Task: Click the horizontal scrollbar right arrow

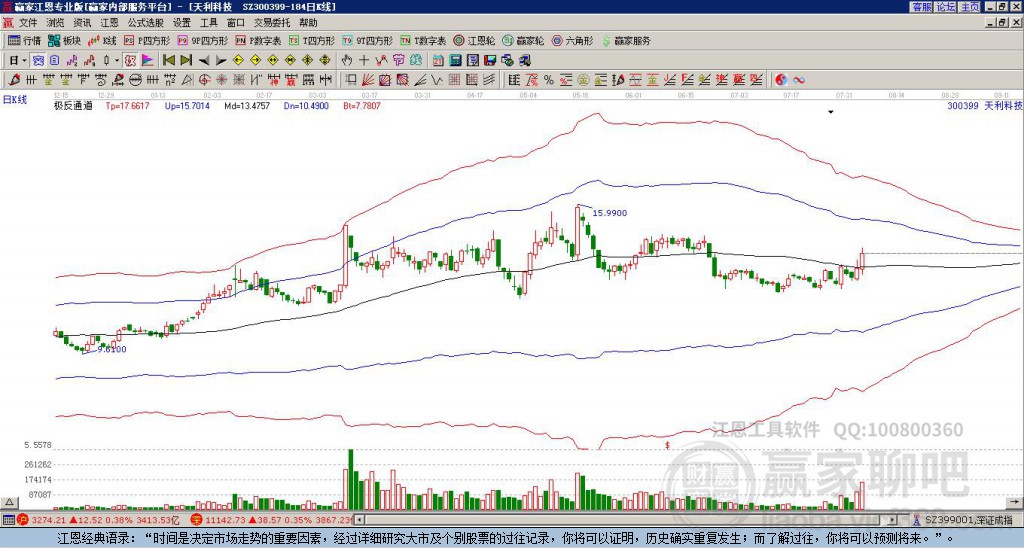Action: 893,520
